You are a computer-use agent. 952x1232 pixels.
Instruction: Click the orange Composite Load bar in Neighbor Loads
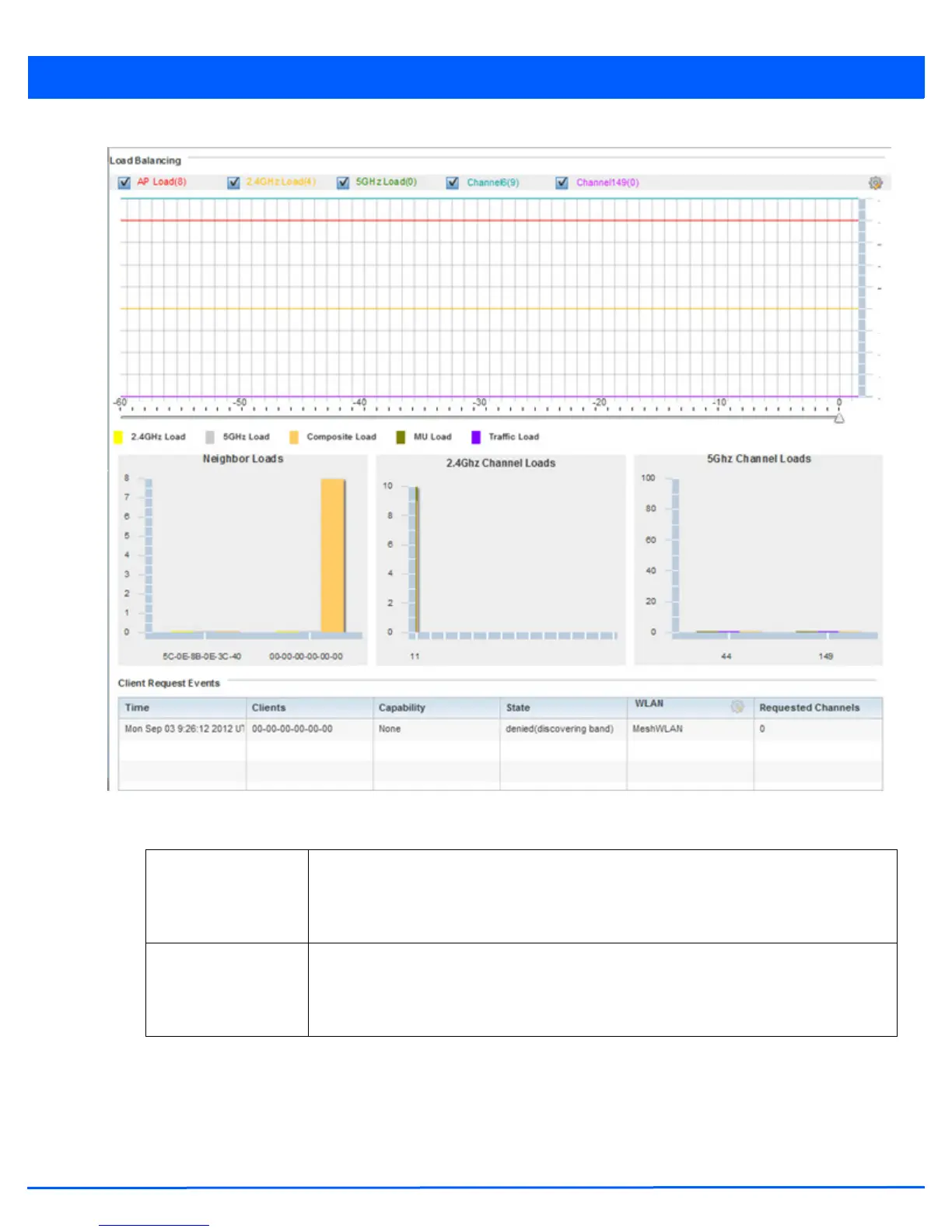point(333,555)
